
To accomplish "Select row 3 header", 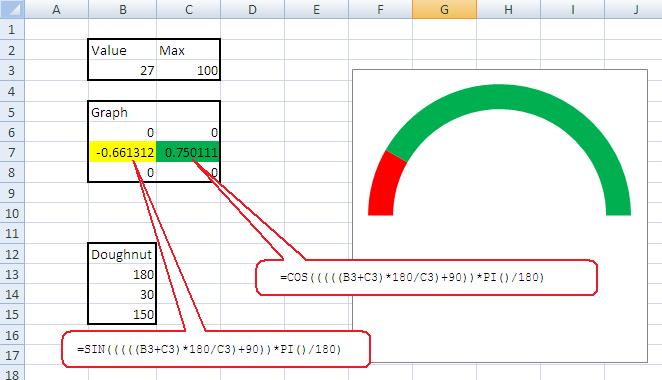I will pyautogui.click(x=12, y=71).
